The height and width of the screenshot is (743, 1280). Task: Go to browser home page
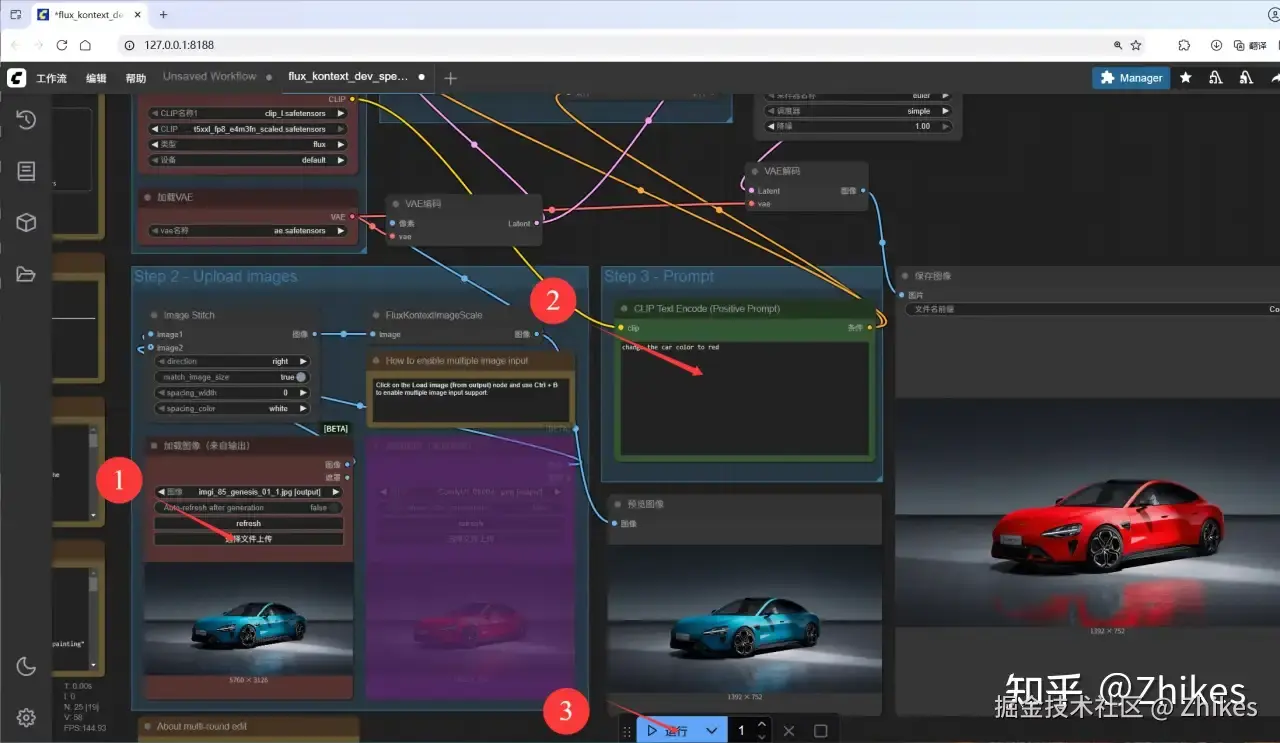point(85,45)
